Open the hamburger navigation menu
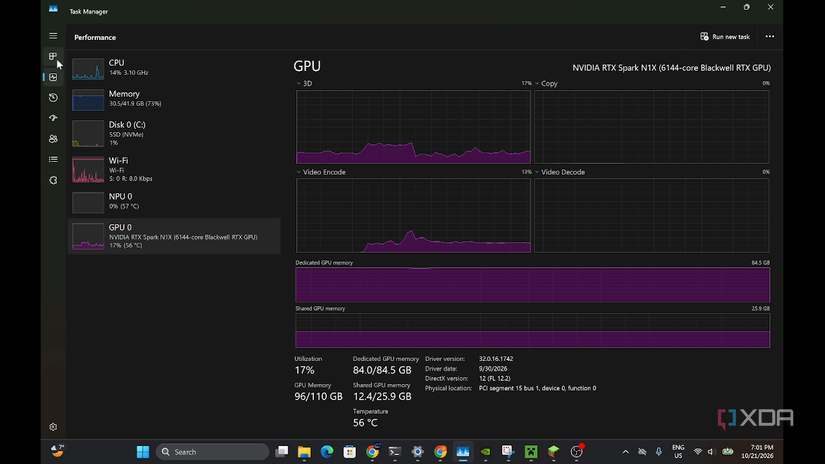The width and height of the screenshot is (825, 464). [x=53, y=36]
